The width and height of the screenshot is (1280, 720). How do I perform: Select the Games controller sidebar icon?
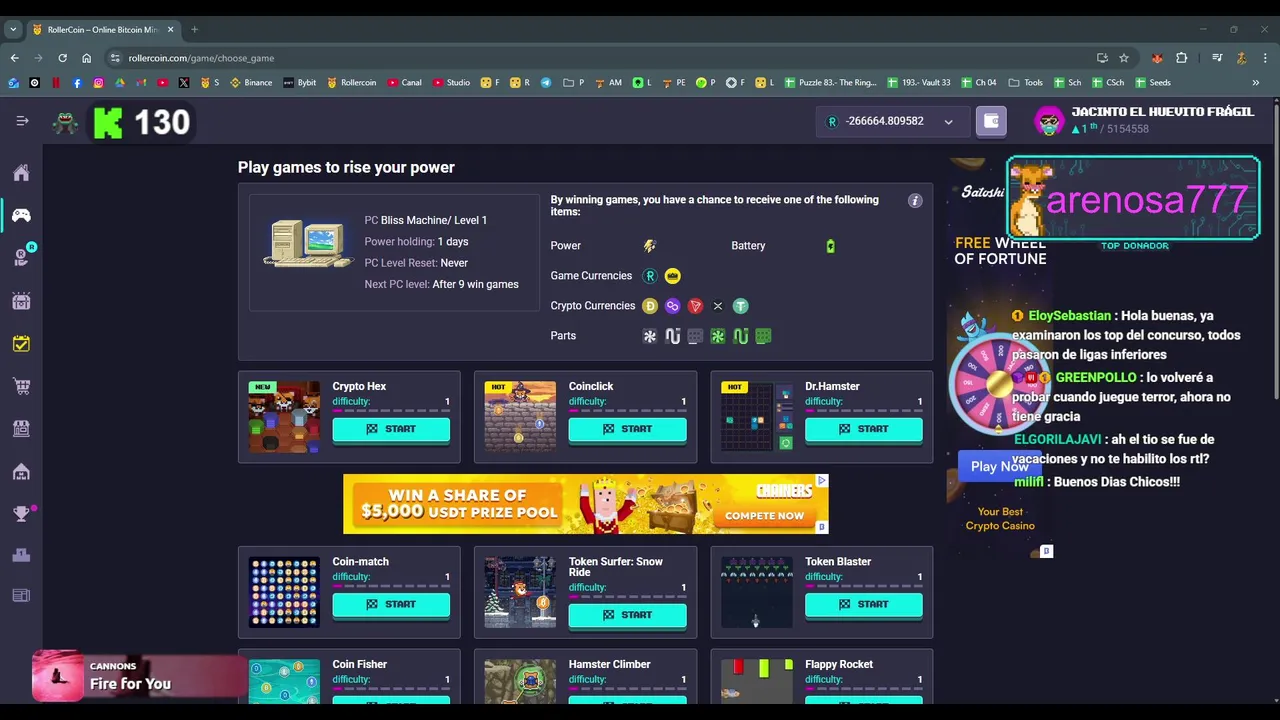click(21, 215)
